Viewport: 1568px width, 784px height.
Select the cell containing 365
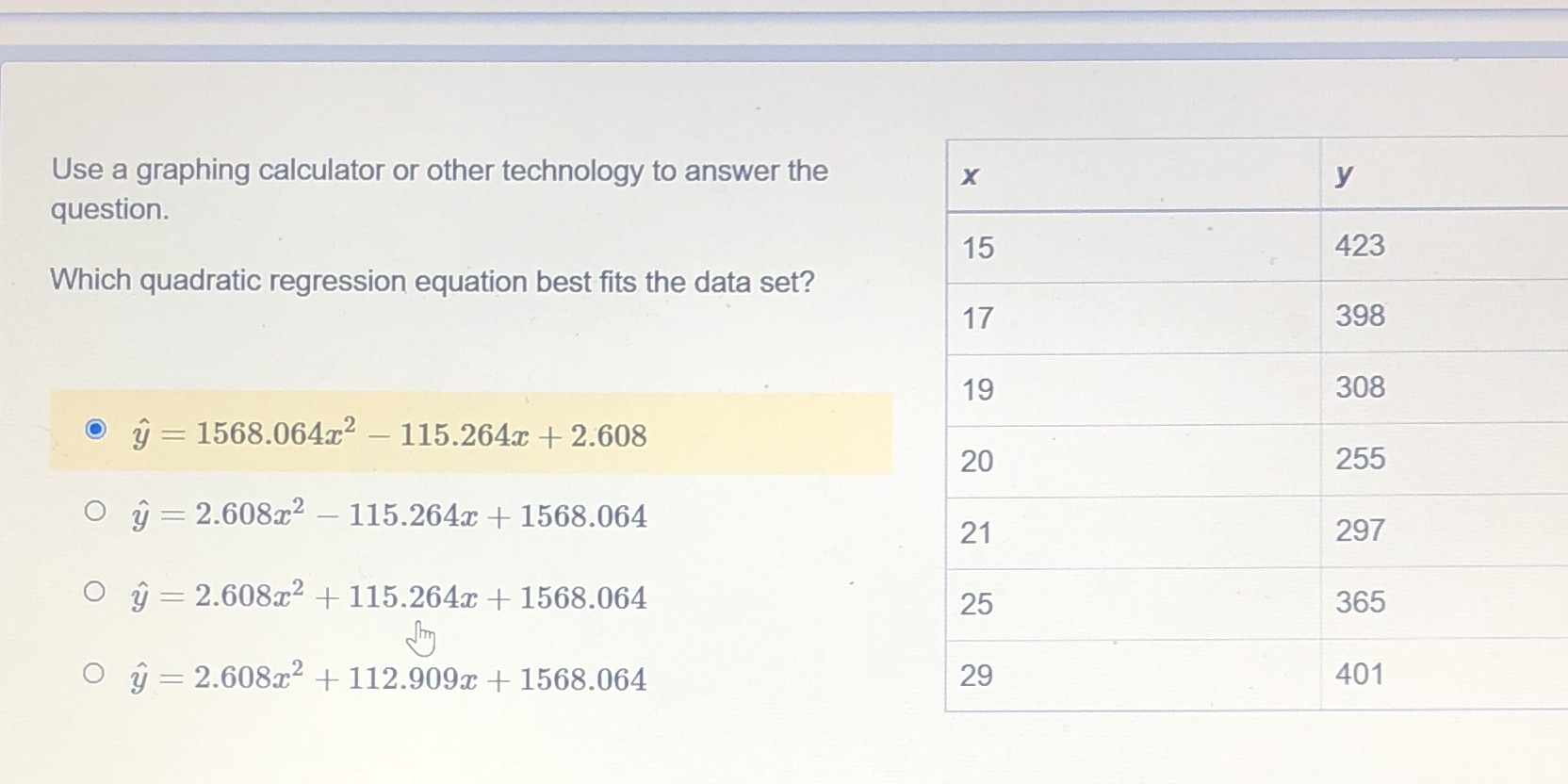1360,601
